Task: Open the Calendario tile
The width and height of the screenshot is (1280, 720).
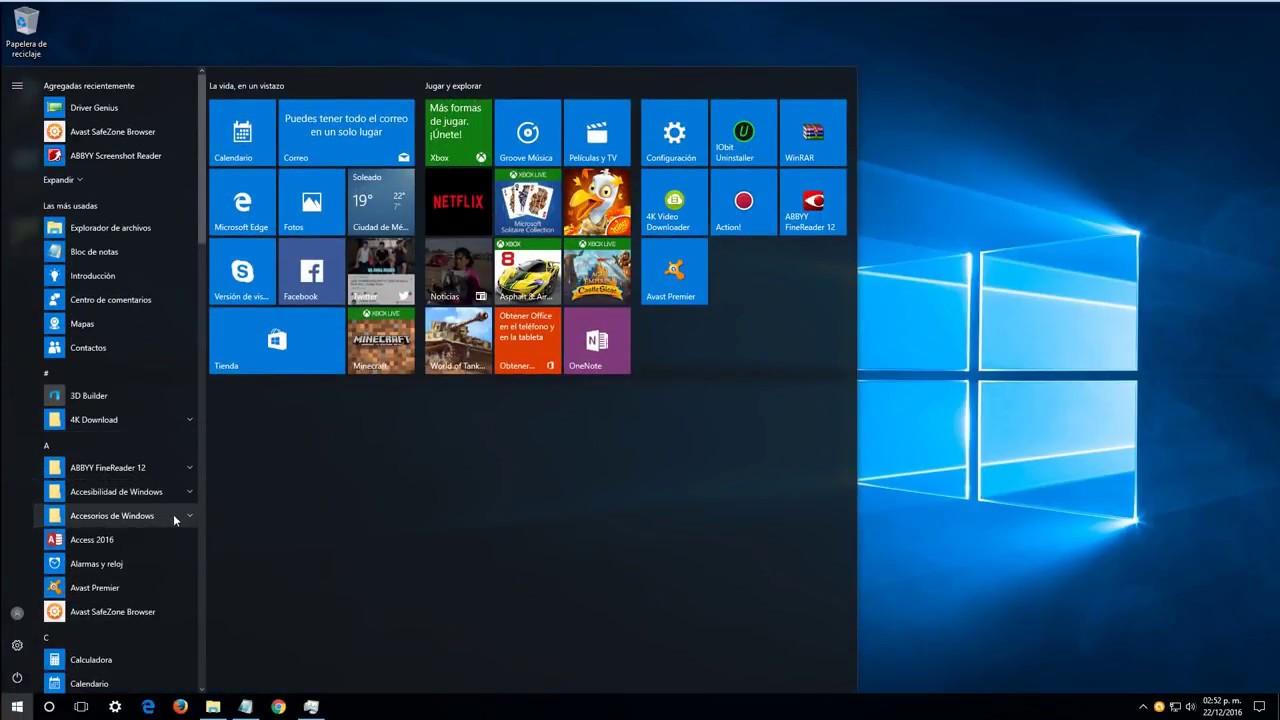Action: click(x=242, y=132)
